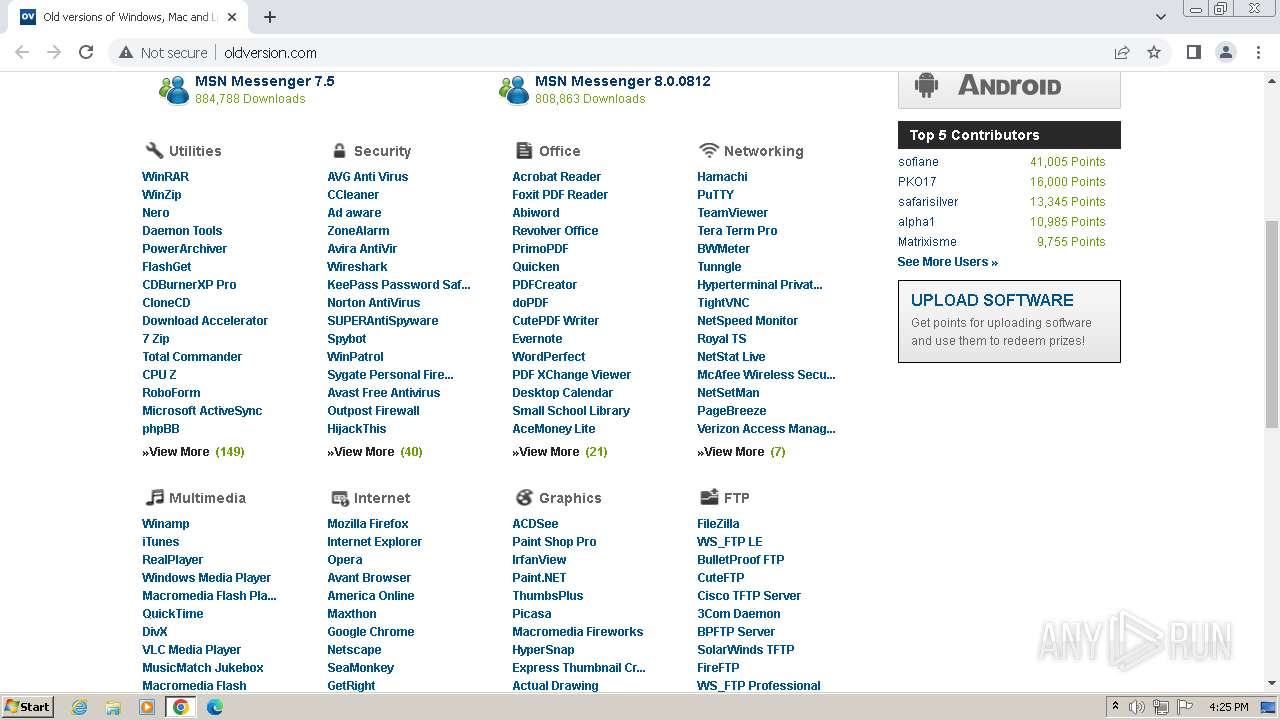The image size is (1280, 720).
Task: Open Chrome three-dot menu
Action: [1258, 52]
